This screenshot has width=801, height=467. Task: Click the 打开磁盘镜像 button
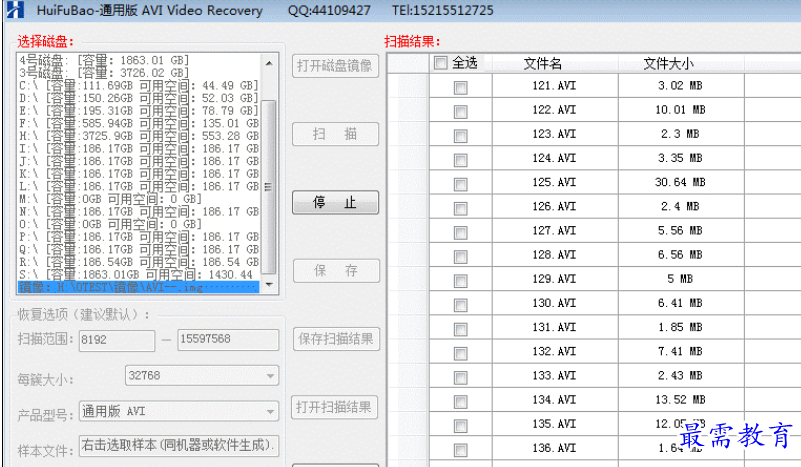point(335,66)
